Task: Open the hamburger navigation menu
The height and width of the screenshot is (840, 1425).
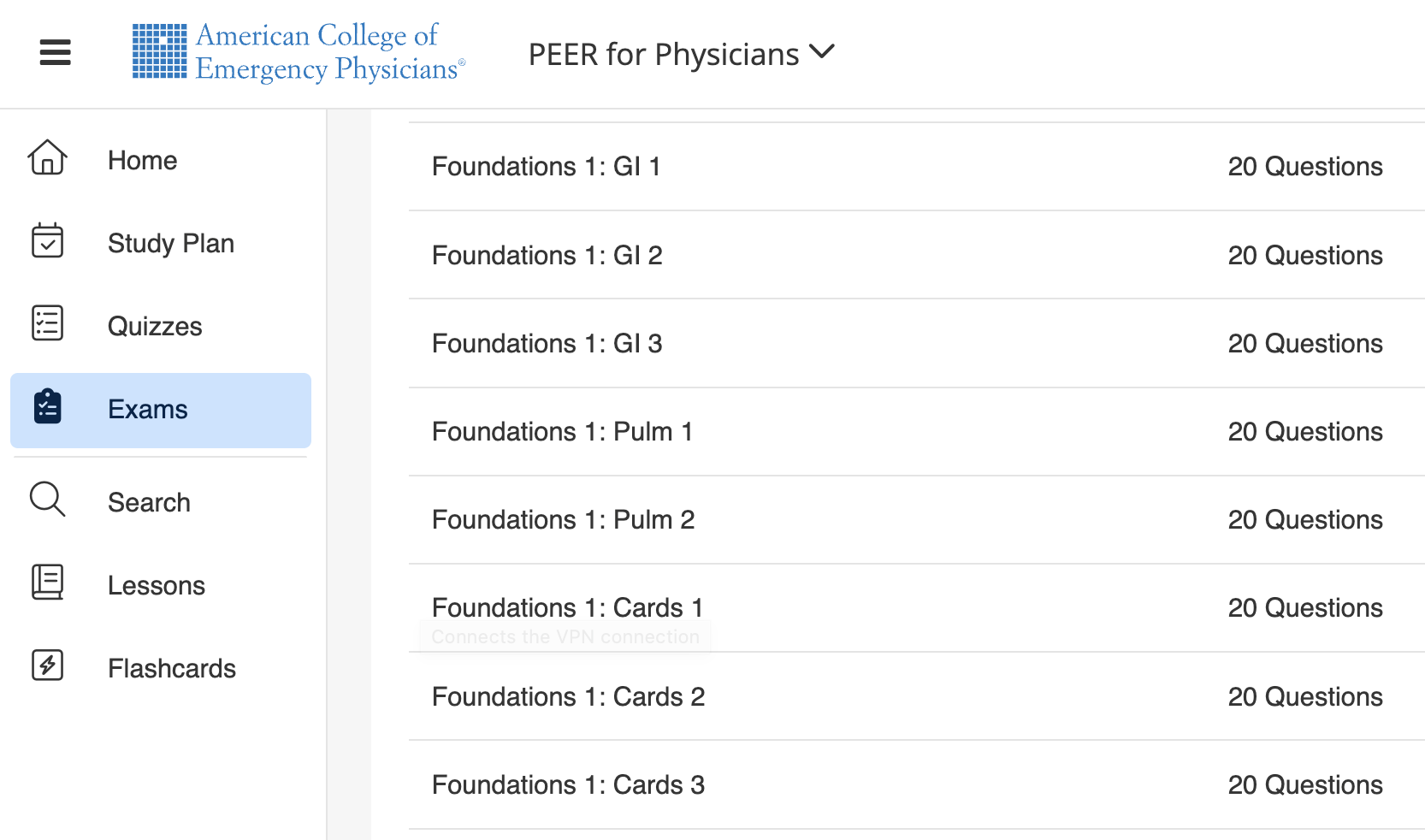Action: pos(54,52)
